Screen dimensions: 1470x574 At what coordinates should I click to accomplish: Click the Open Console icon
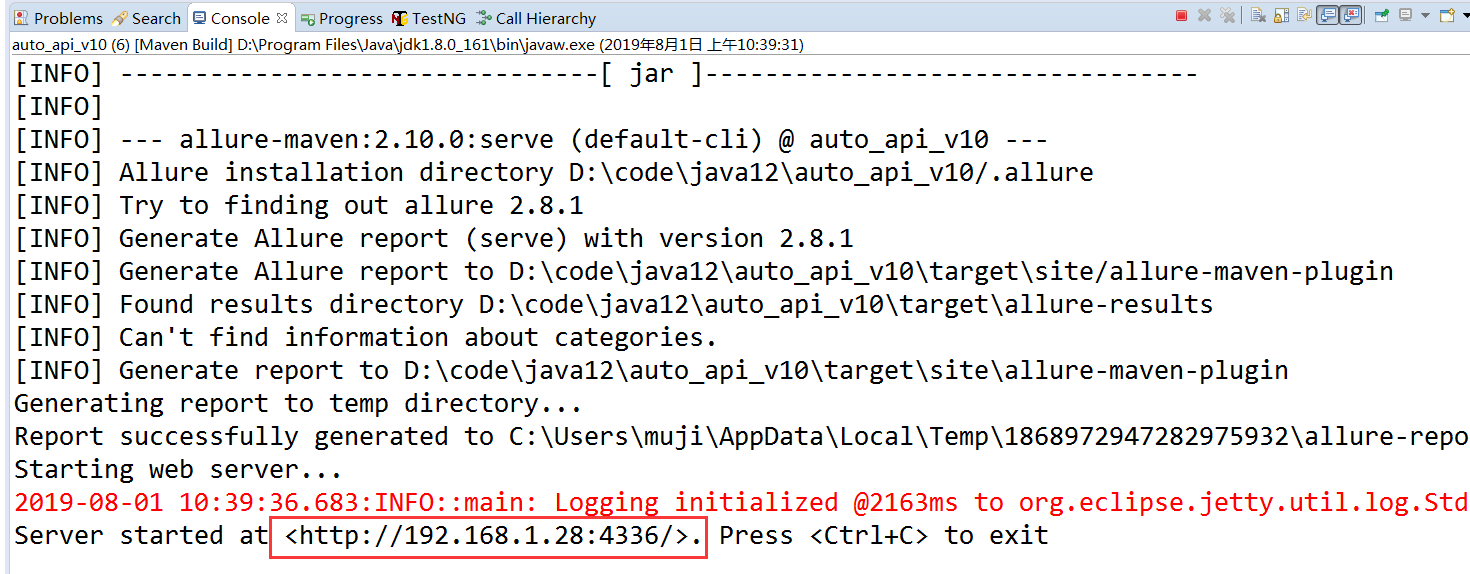(1446, 15)
